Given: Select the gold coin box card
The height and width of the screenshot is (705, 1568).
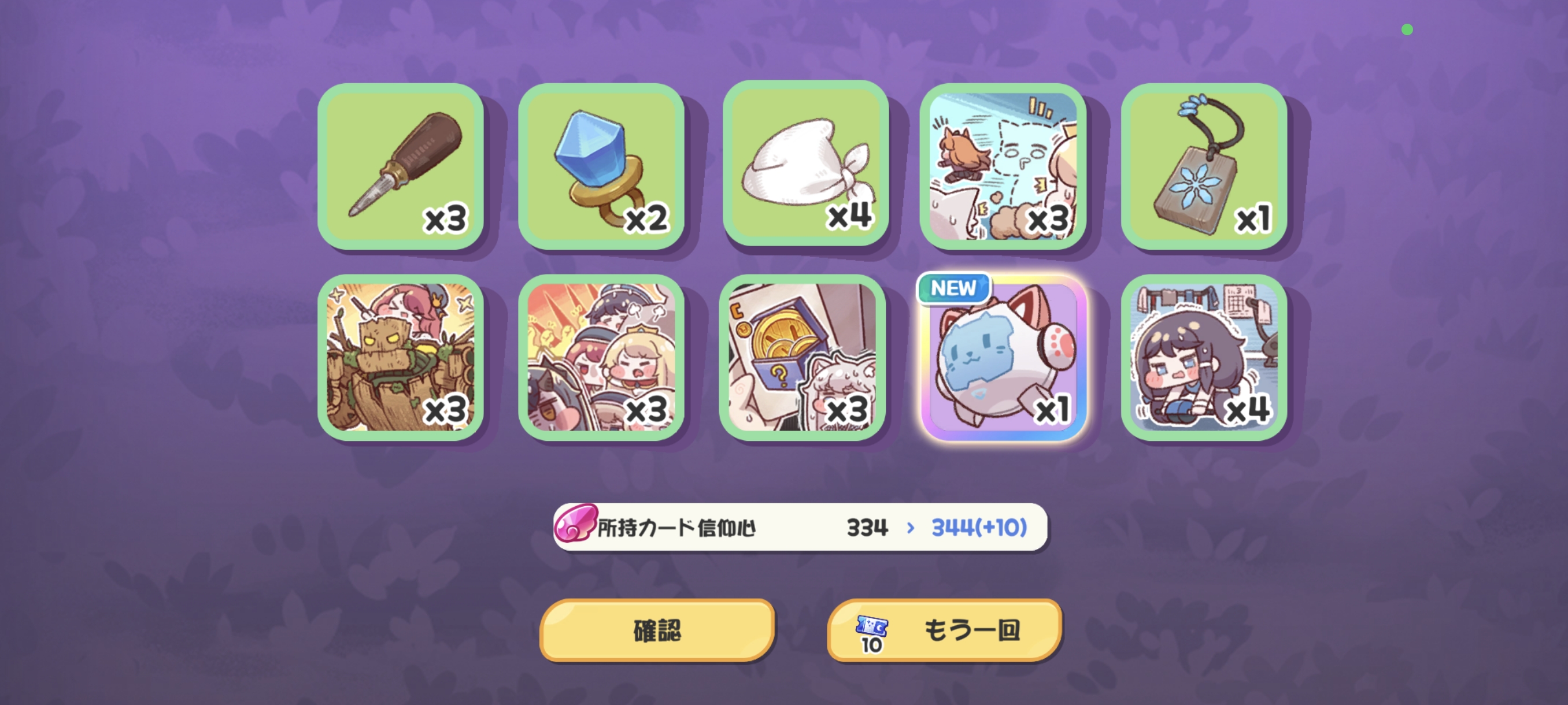Looking at the screenshot, I should pos(803,358).
